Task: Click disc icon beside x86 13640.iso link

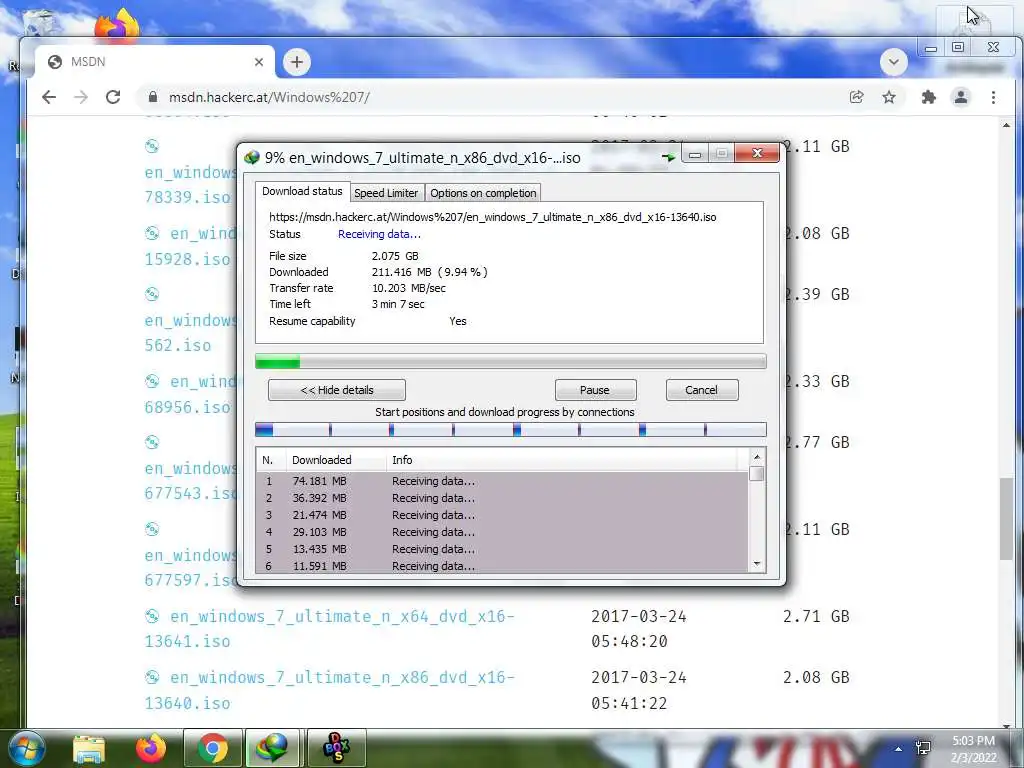Action: (152, 677)
